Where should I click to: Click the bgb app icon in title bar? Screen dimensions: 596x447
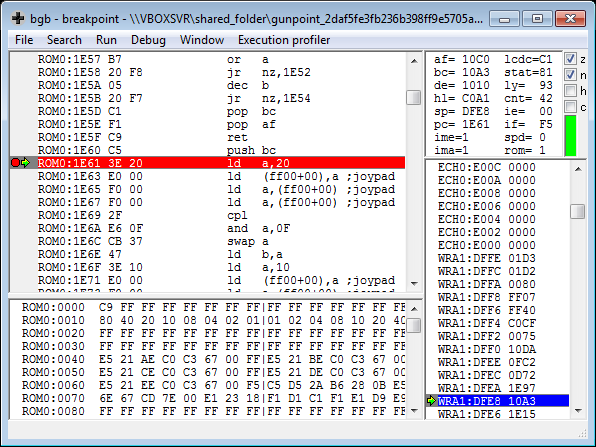(18, 18)
